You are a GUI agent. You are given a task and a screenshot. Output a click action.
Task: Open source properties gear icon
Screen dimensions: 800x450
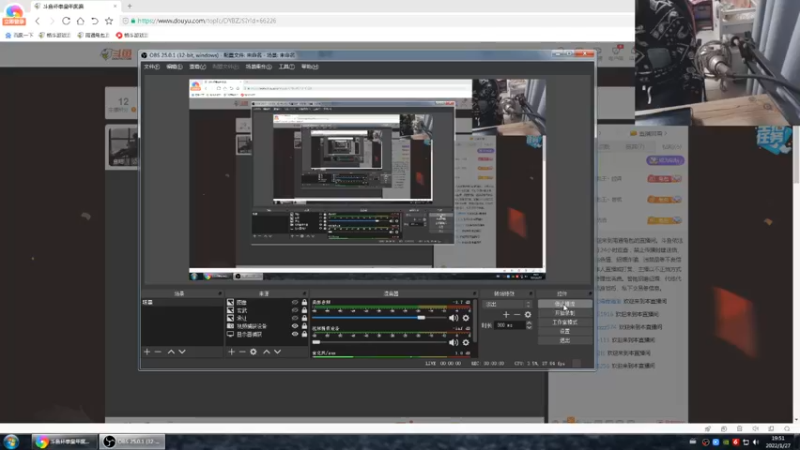point(254,352)
